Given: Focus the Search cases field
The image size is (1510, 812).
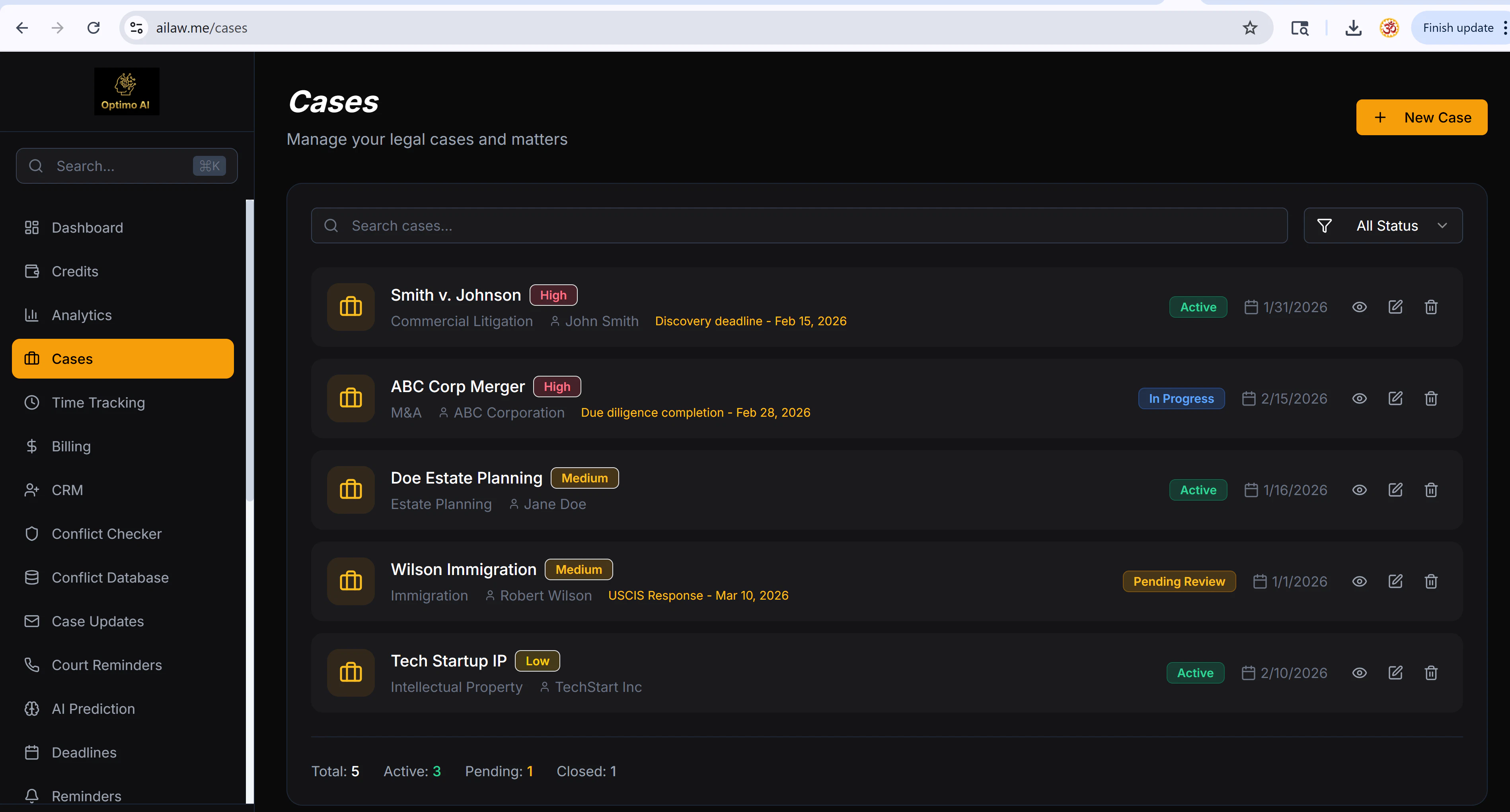Looking at the screenshot, I should click(x=799, y=225).
